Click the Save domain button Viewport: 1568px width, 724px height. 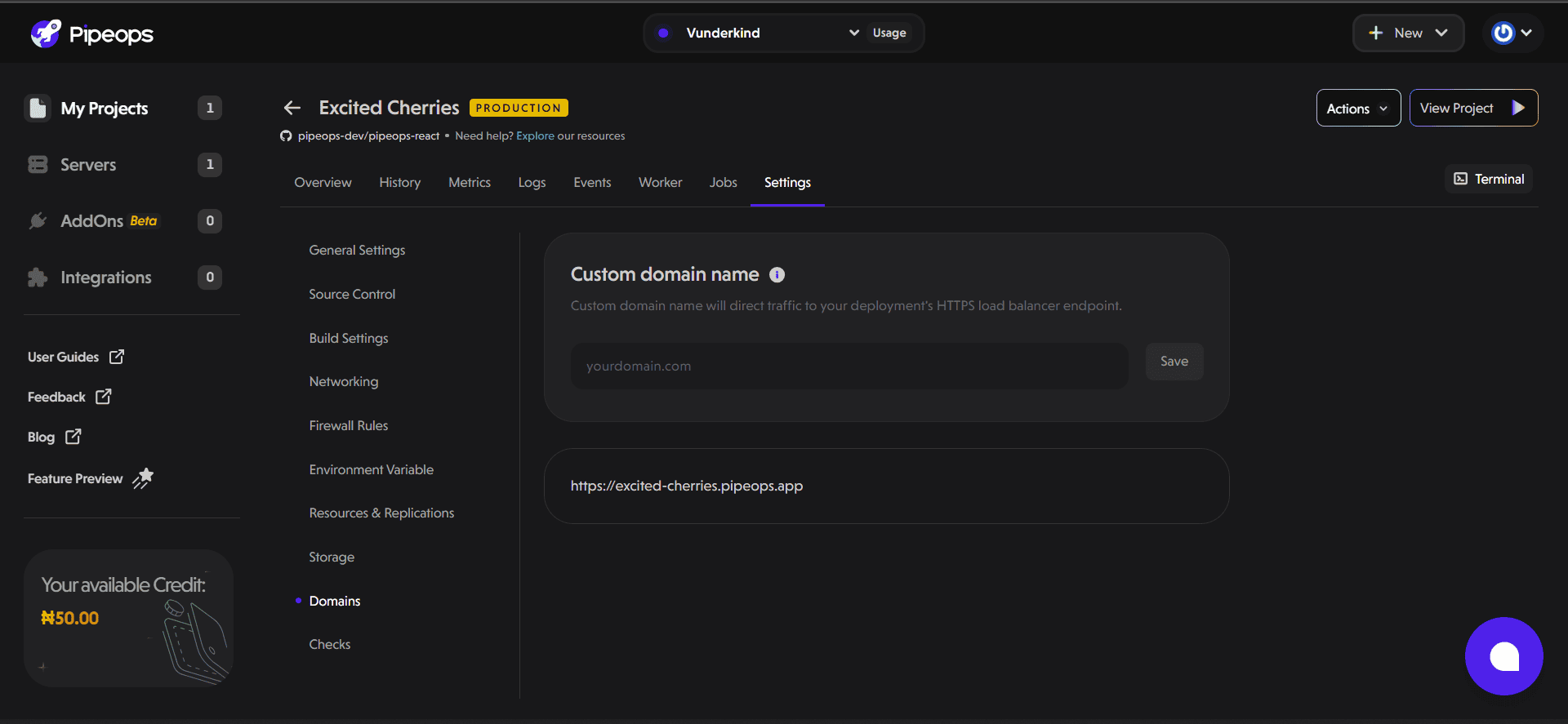tap(1174, 362)
